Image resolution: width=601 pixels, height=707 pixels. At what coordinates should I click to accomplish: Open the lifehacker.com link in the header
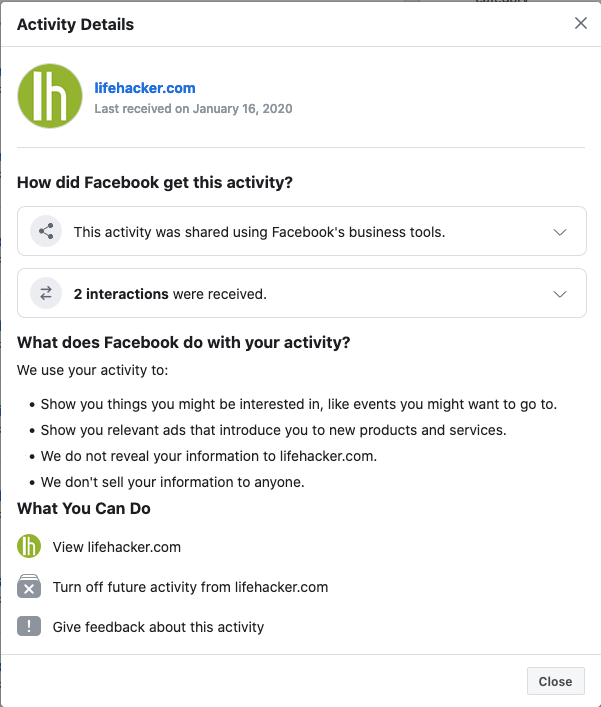pyautogui.click(x=145, y=88)
